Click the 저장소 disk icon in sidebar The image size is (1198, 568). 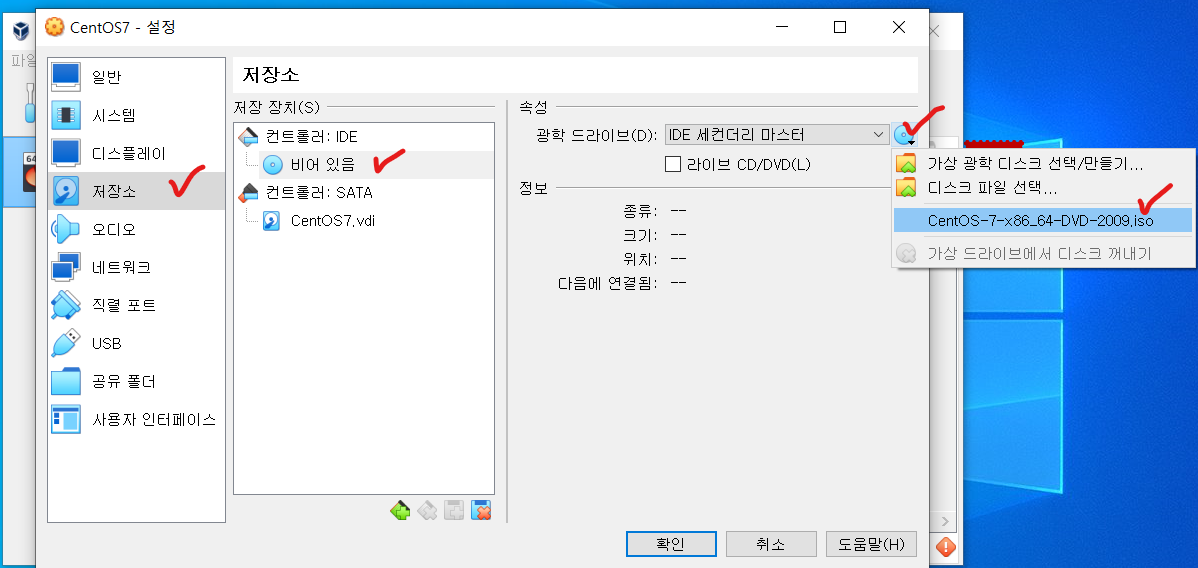(x=66, y=191)
